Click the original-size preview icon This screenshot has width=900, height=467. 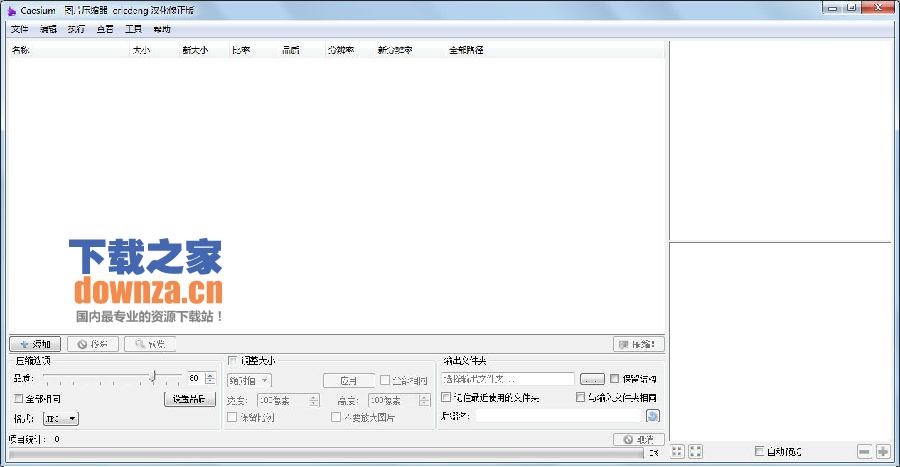(x=696, y=452)
